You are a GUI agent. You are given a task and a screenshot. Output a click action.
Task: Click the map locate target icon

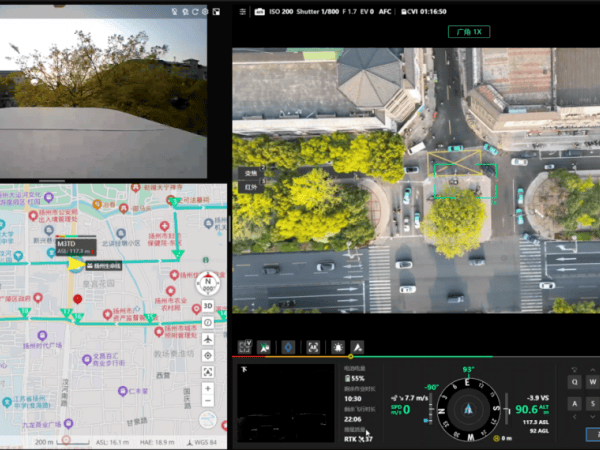click(x=208, y=355)
